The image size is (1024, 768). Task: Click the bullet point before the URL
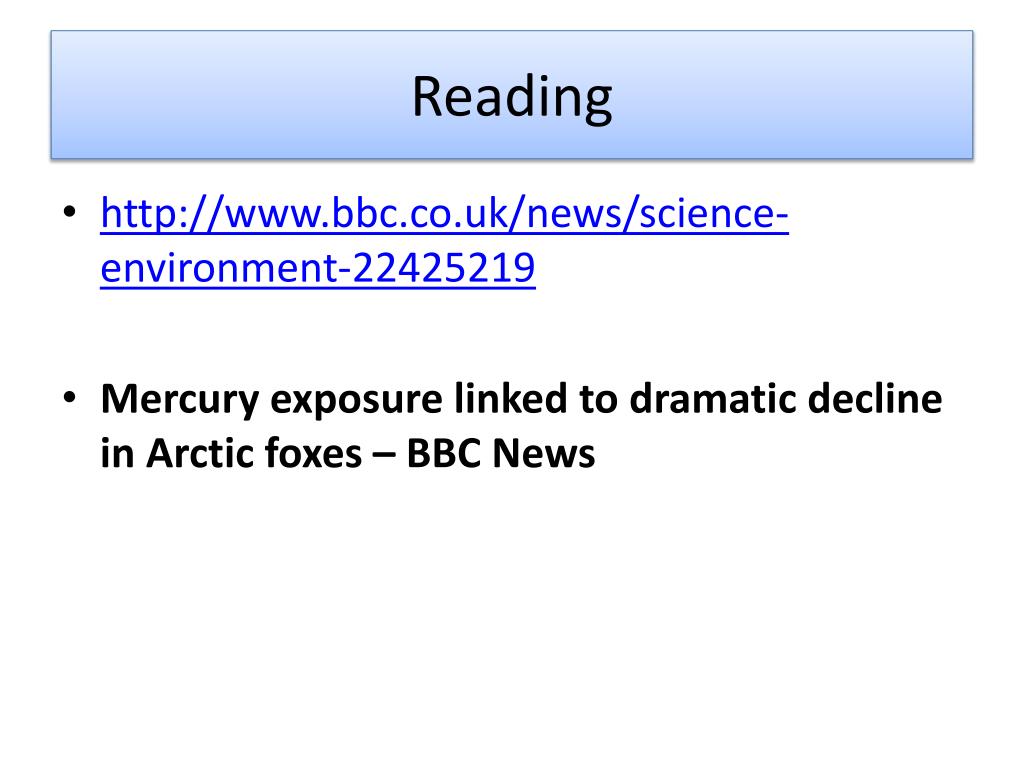(x=70, y=212)
